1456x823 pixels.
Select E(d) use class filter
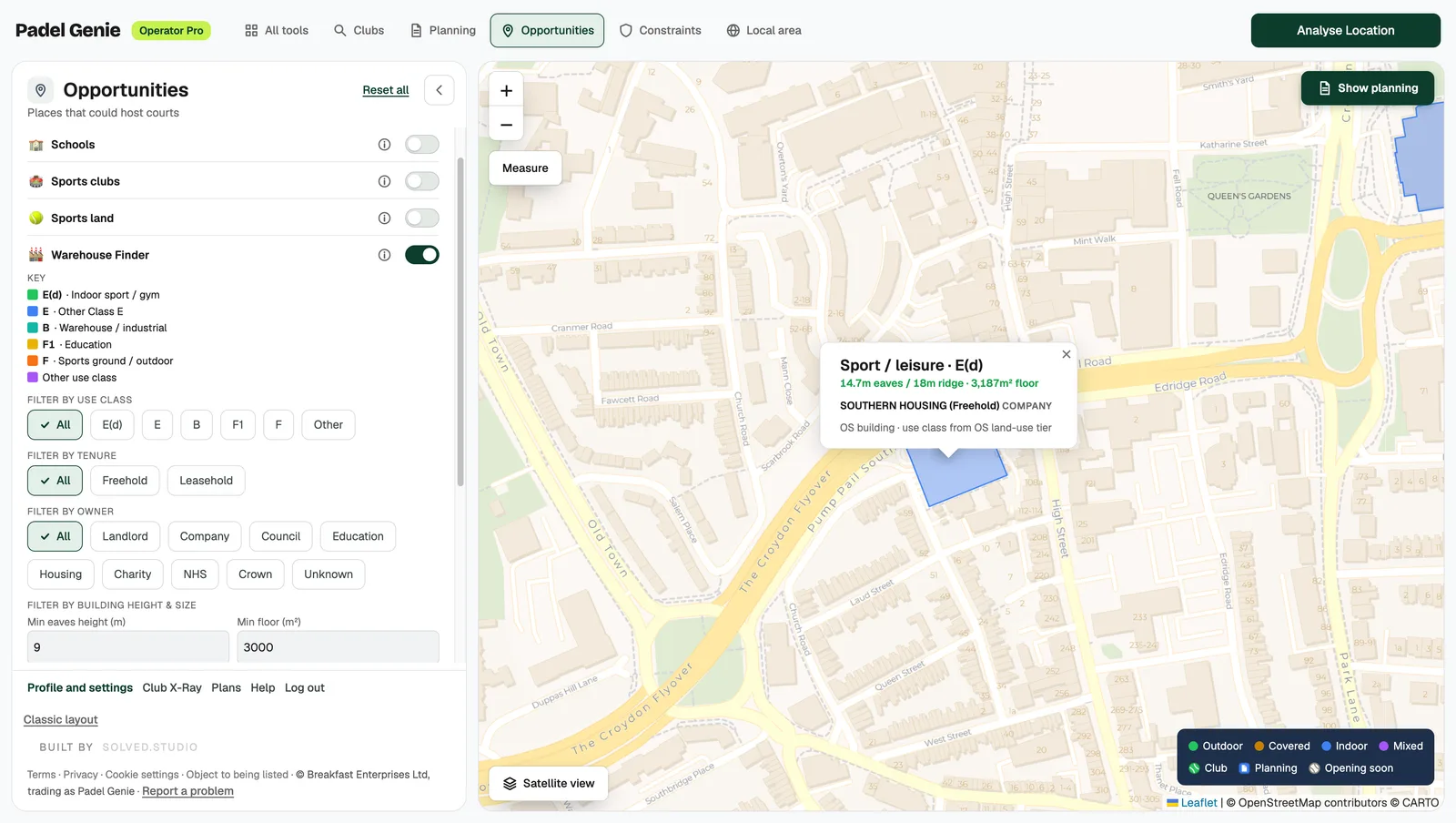tap(112, 425)
